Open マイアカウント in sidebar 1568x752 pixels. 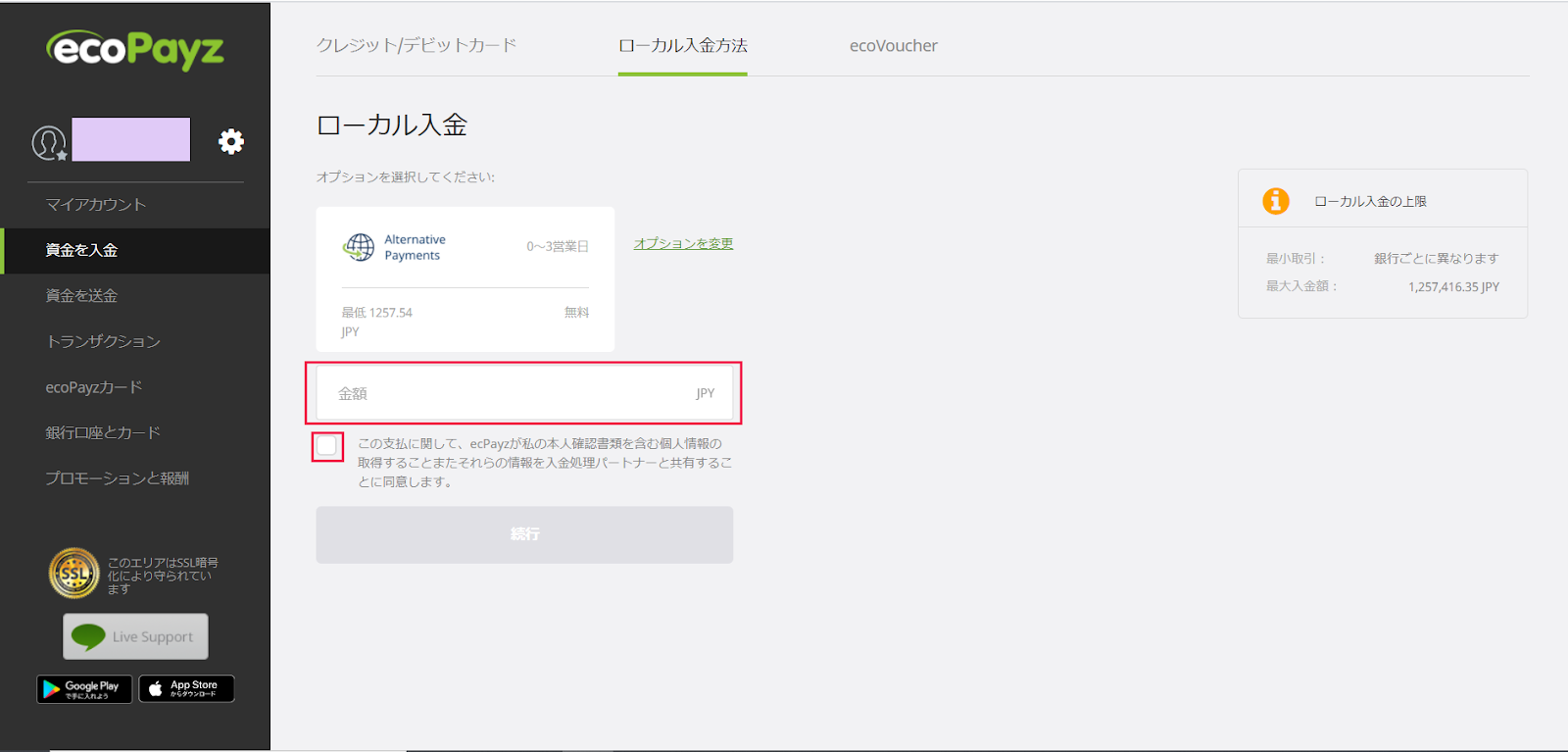coord(96,204)
